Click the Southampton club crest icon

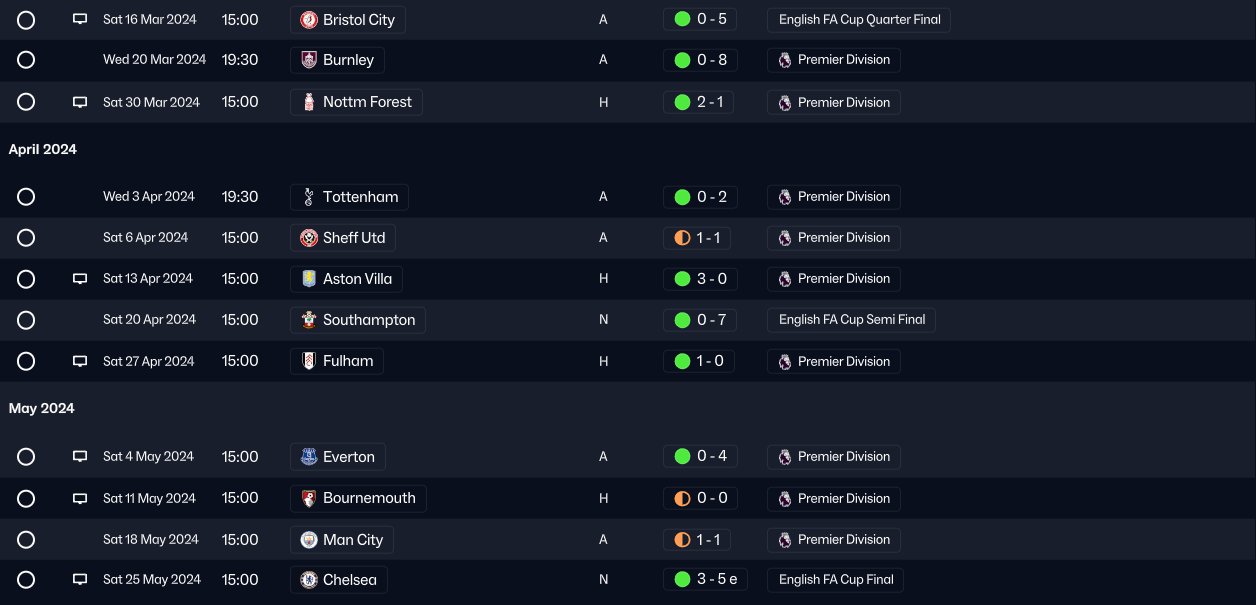click(x=309, y=320)
